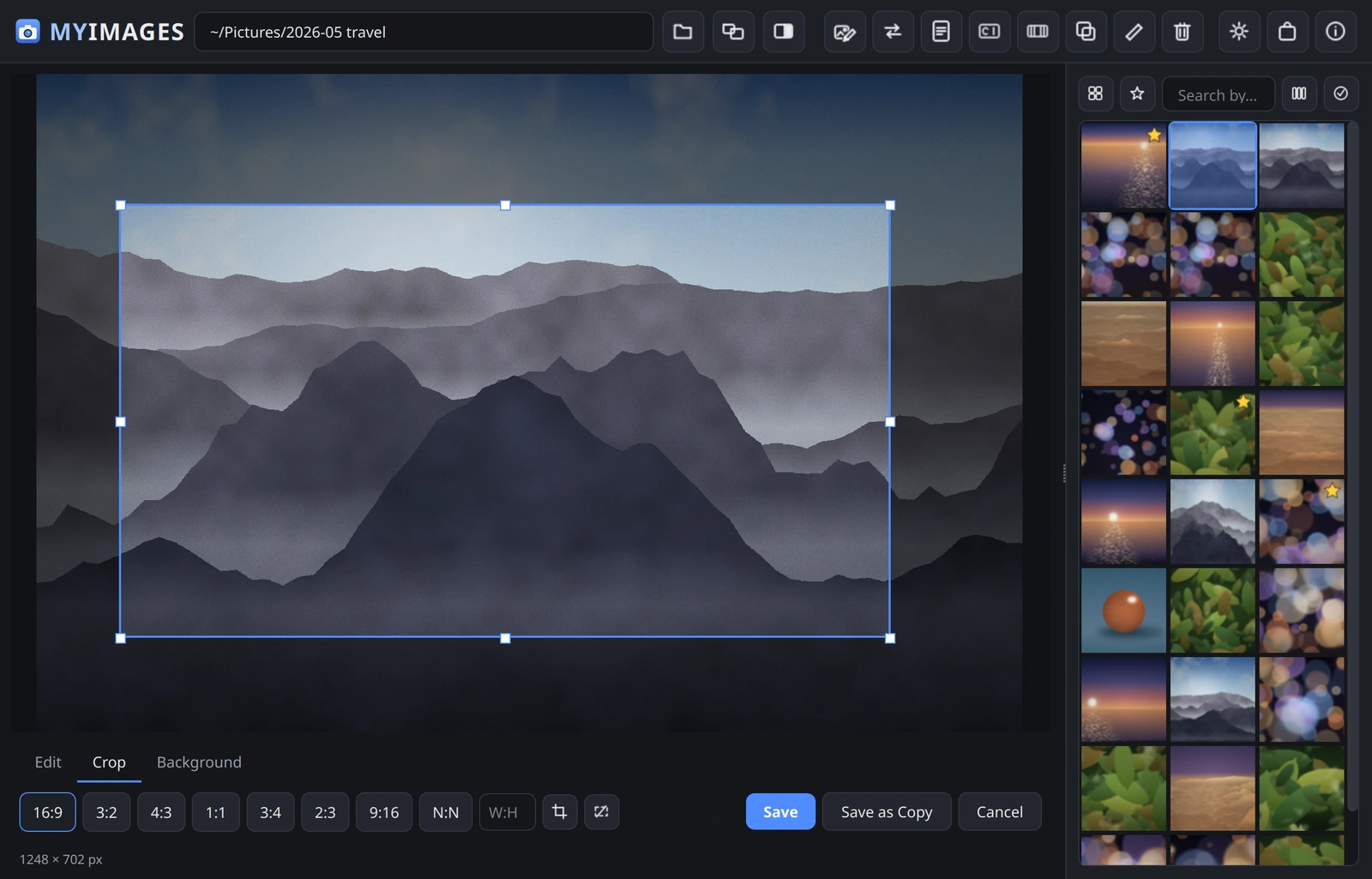Screen dimensions: 1372x879
Task: Enable selection mode check-circle icon
Action: [1341, 93]
